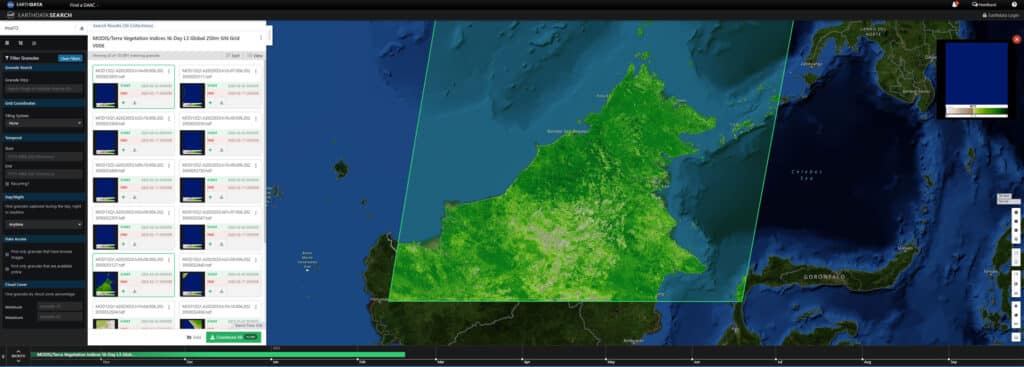Click the green Download All button

click(233, 337)
